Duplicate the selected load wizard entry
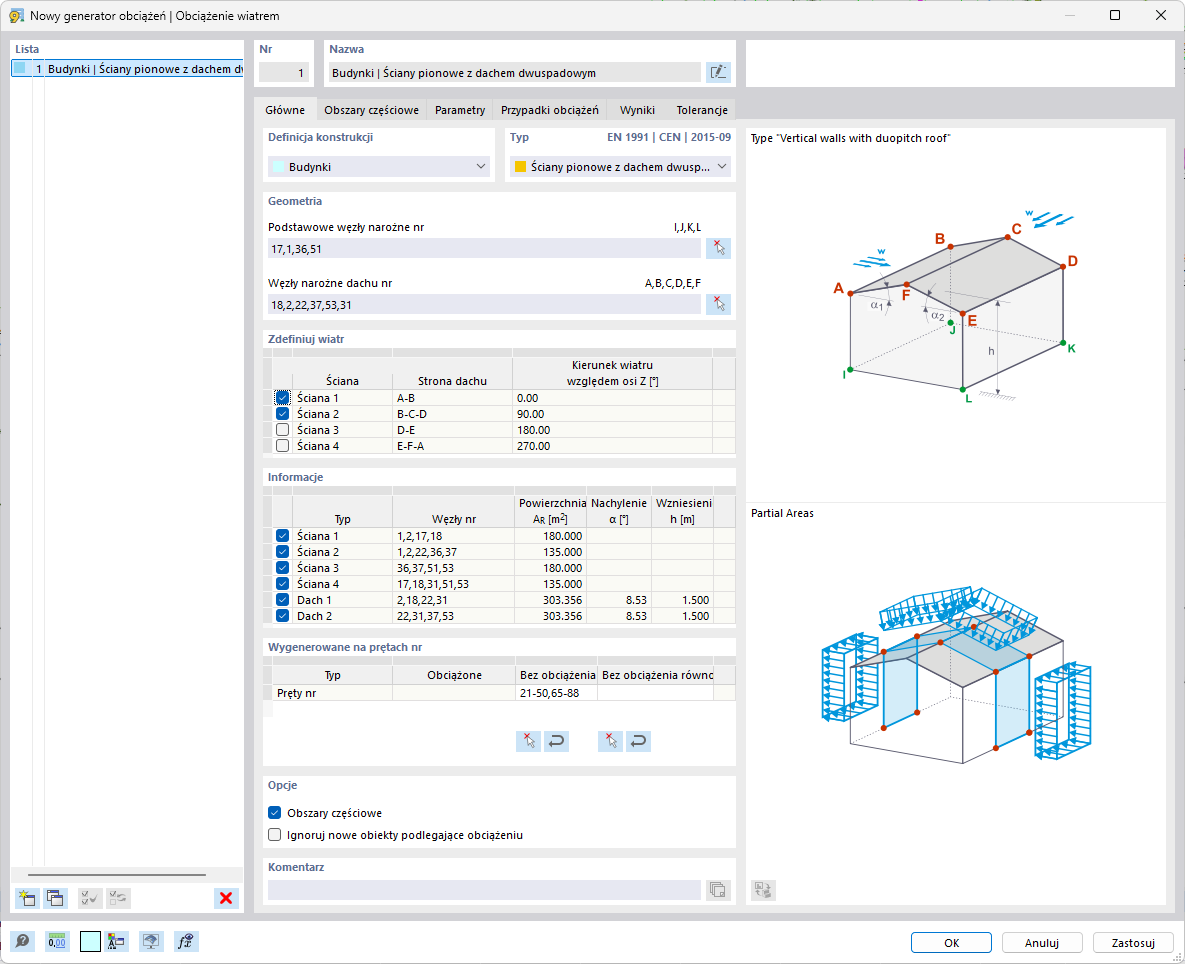 coord(55,898)
